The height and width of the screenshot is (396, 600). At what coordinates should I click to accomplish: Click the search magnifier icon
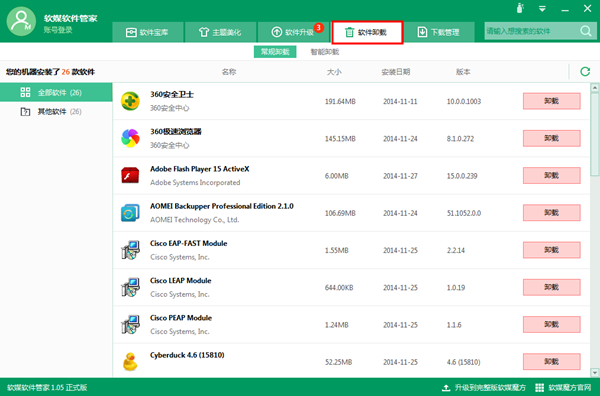click(585, 31)
